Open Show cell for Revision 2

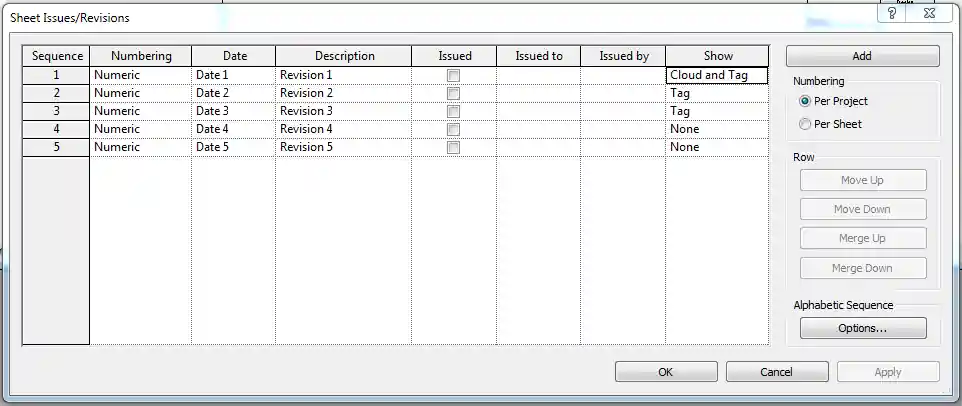716,93
